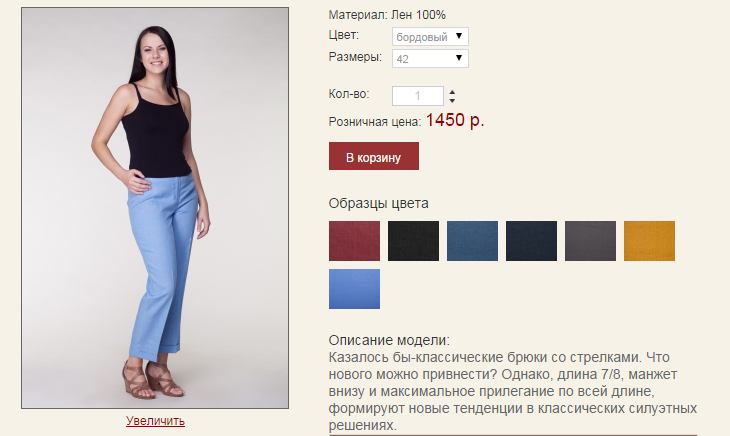Click the Описание модели description heading

point(389,340)
